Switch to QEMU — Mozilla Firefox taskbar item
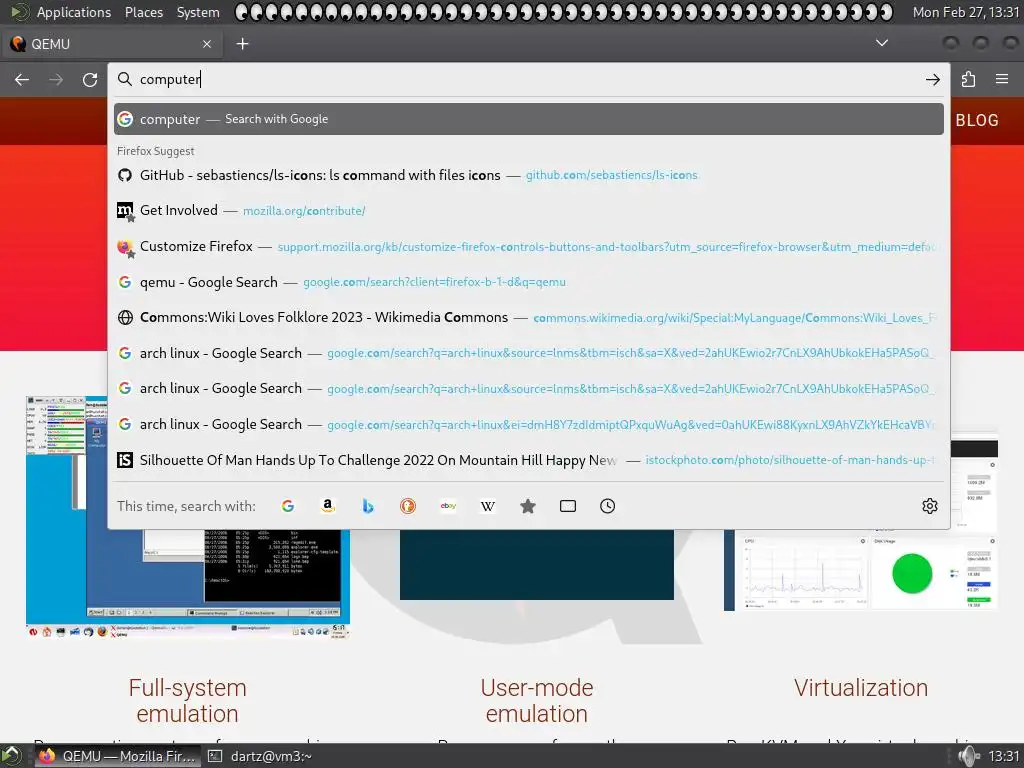This screenshot has height=768, width=1024. [x=116, y=756]
